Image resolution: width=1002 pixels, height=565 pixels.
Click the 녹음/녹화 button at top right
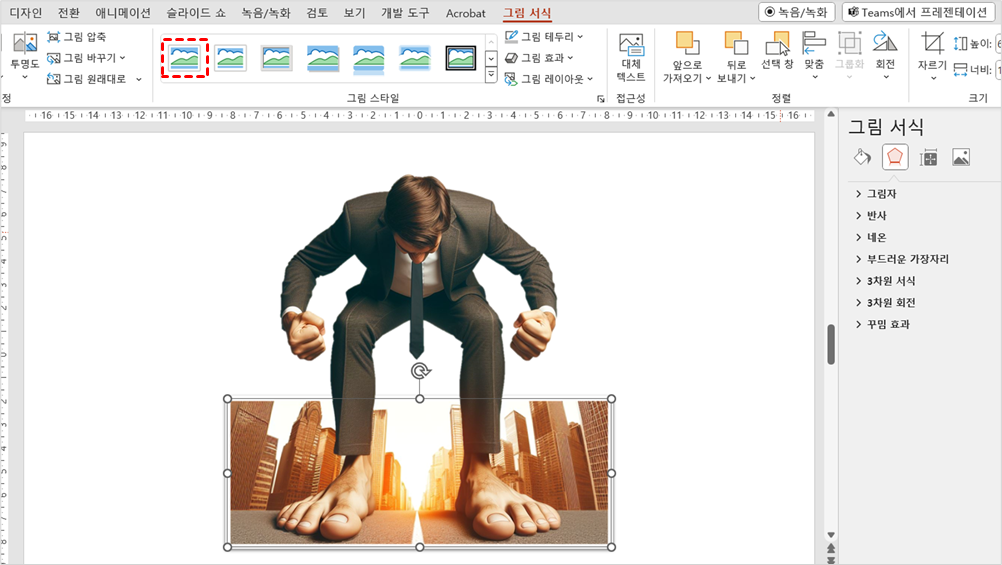[x=796, y=12]
